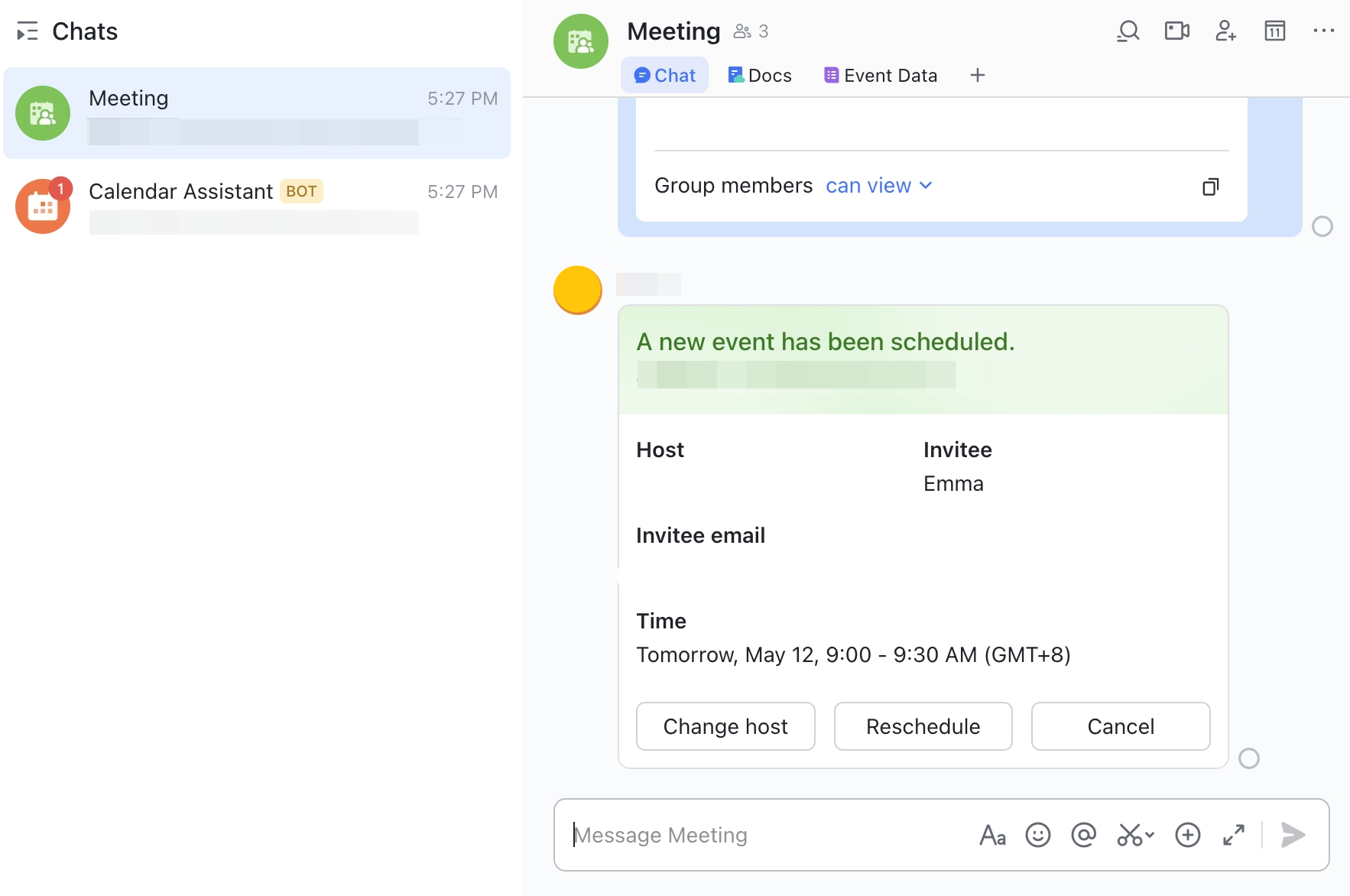
Task: Switch to the Docs tab
Action: pyautogui.click(x=759, y=75)
